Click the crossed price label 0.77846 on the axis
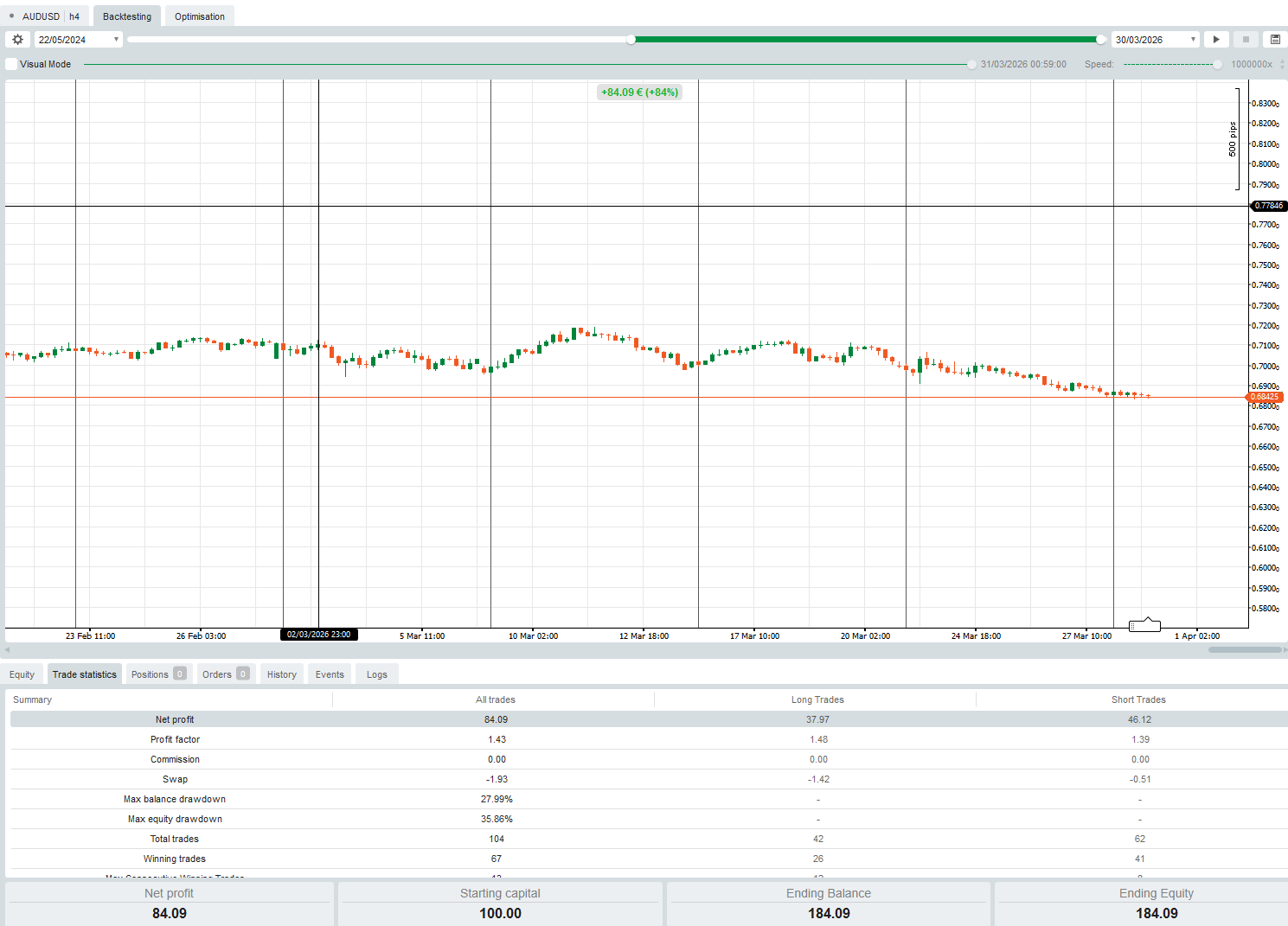This screenshot has width=1288, height=926. (1268, 206)
